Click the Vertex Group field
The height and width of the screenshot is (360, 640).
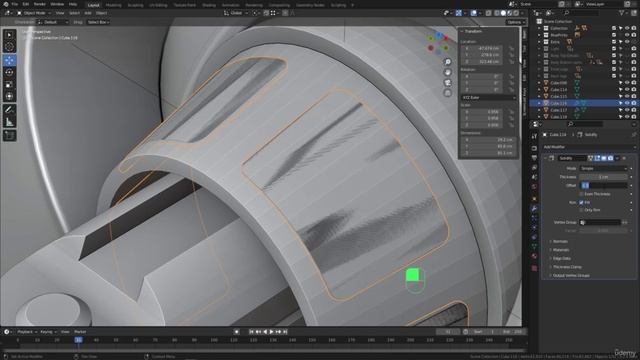click(x=600, y=222)
